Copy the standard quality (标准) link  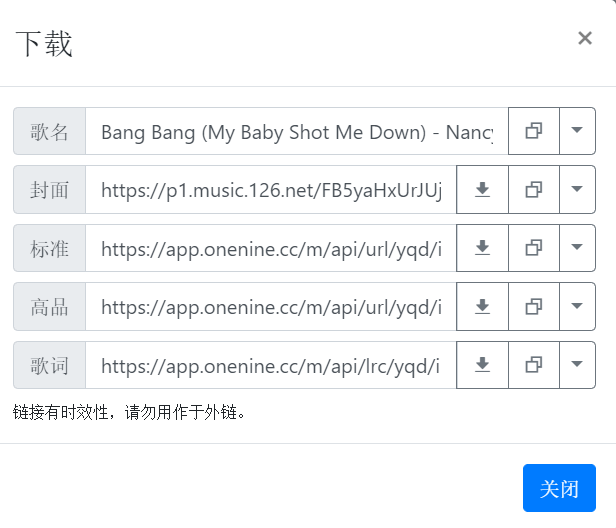point(534,248)
